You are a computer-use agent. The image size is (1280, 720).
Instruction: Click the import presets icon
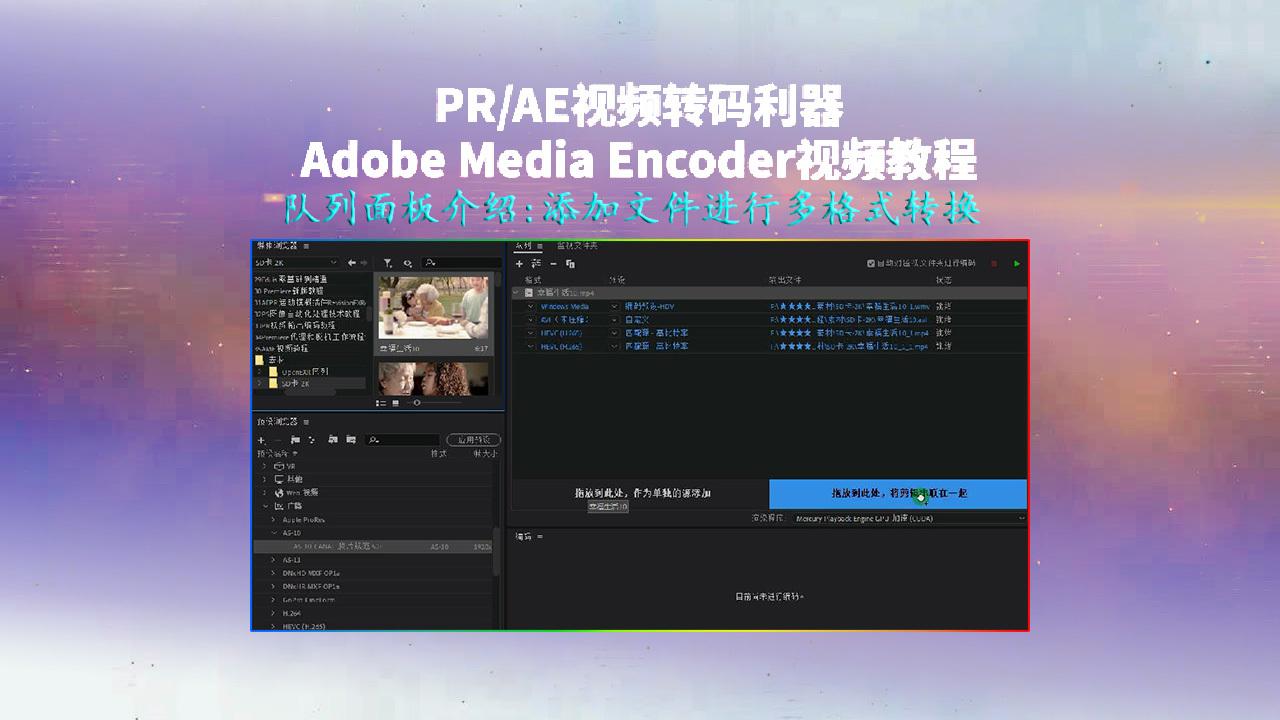point(332,439)
